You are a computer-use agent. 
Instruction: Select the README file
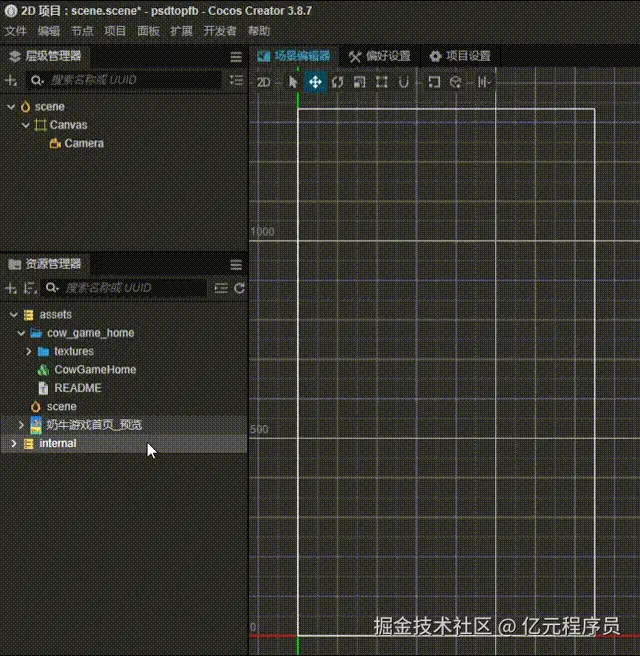click(x=78, y=388)
